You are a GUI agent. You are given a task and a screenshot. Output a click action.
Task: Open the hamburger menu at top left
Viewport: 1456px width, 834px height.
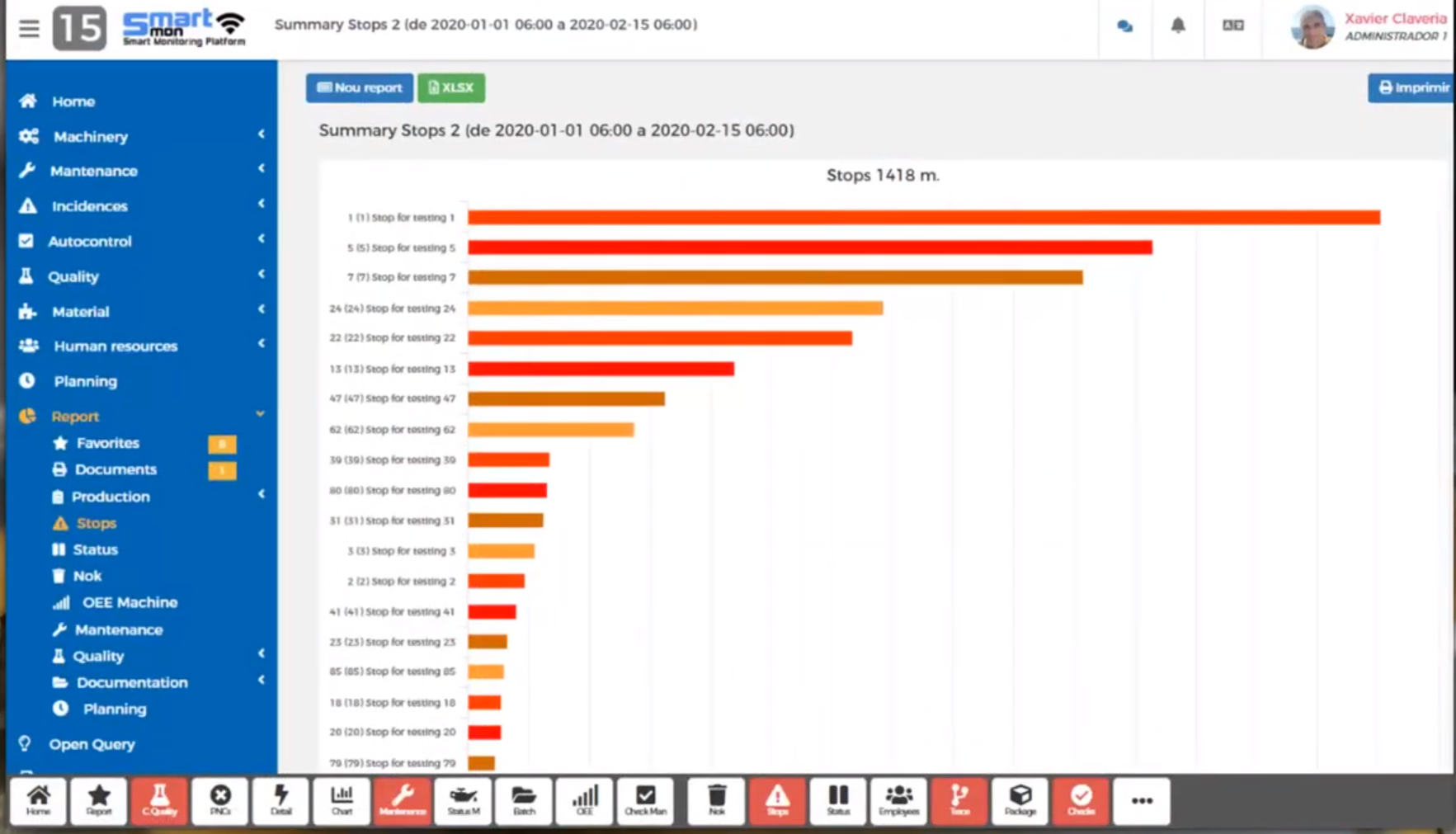[x=29, y=29]
